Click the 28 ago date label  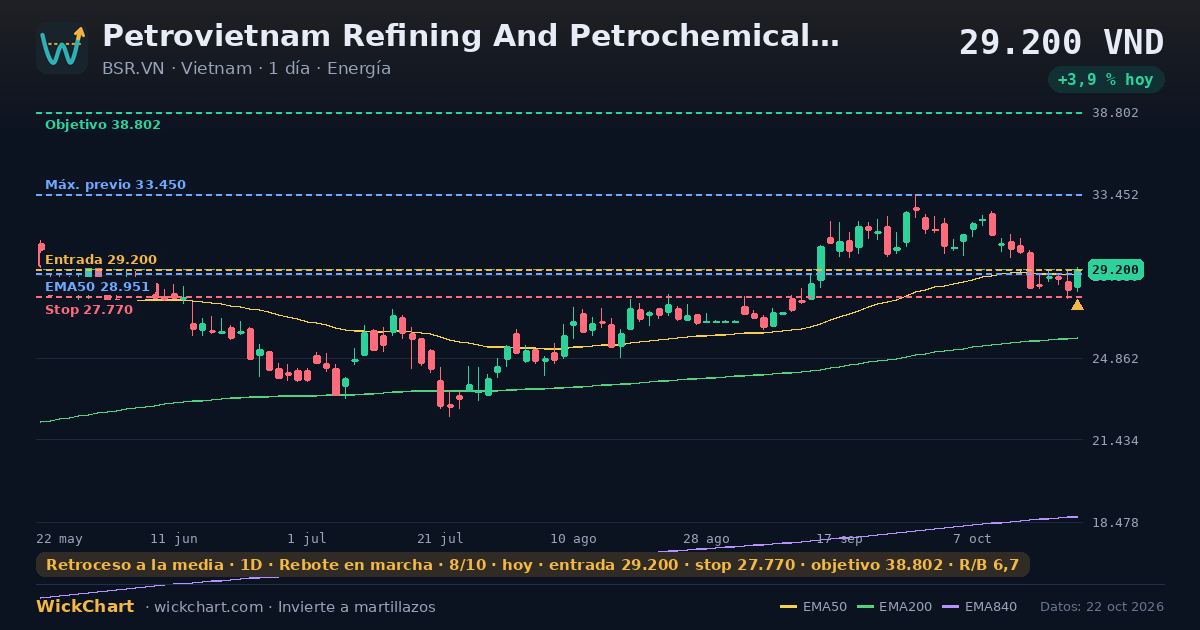pyautogui.click(x=706, y=538)
